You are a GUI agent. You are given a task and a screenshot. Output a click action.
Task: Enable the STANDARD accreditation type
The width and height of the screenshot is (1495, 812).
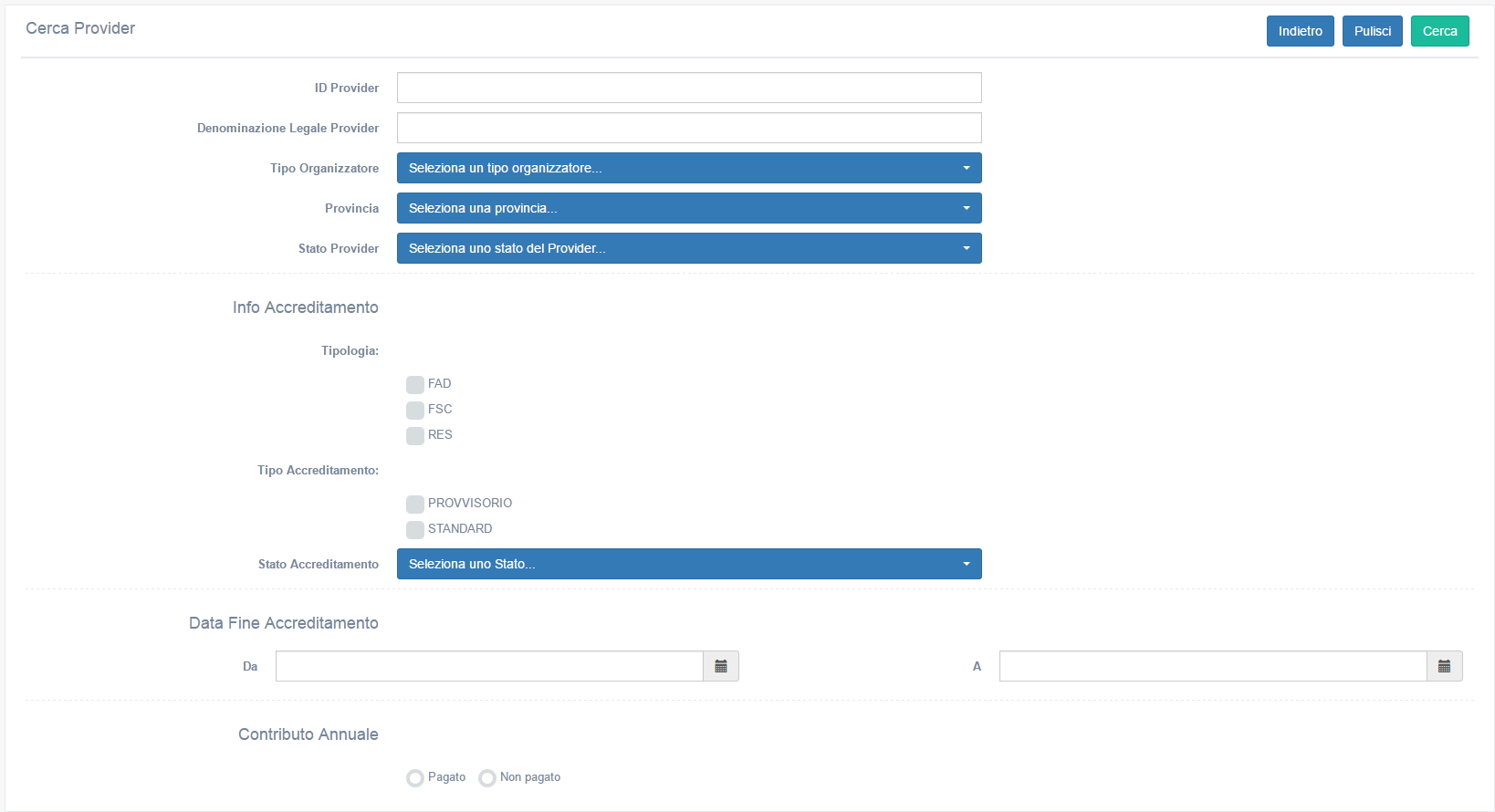pos(415,529)
